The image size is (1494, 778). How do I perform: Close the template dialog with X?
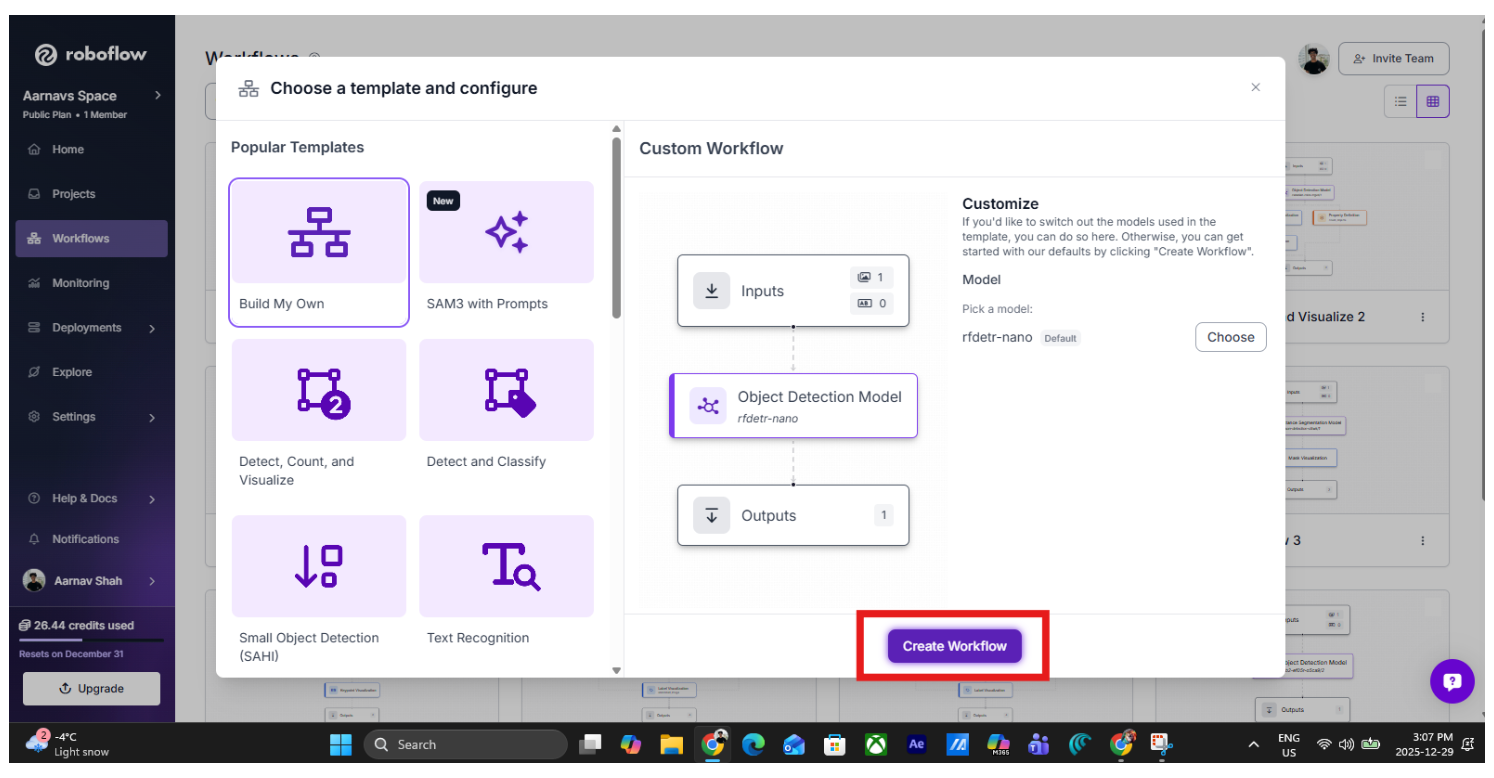(1256, 88)
